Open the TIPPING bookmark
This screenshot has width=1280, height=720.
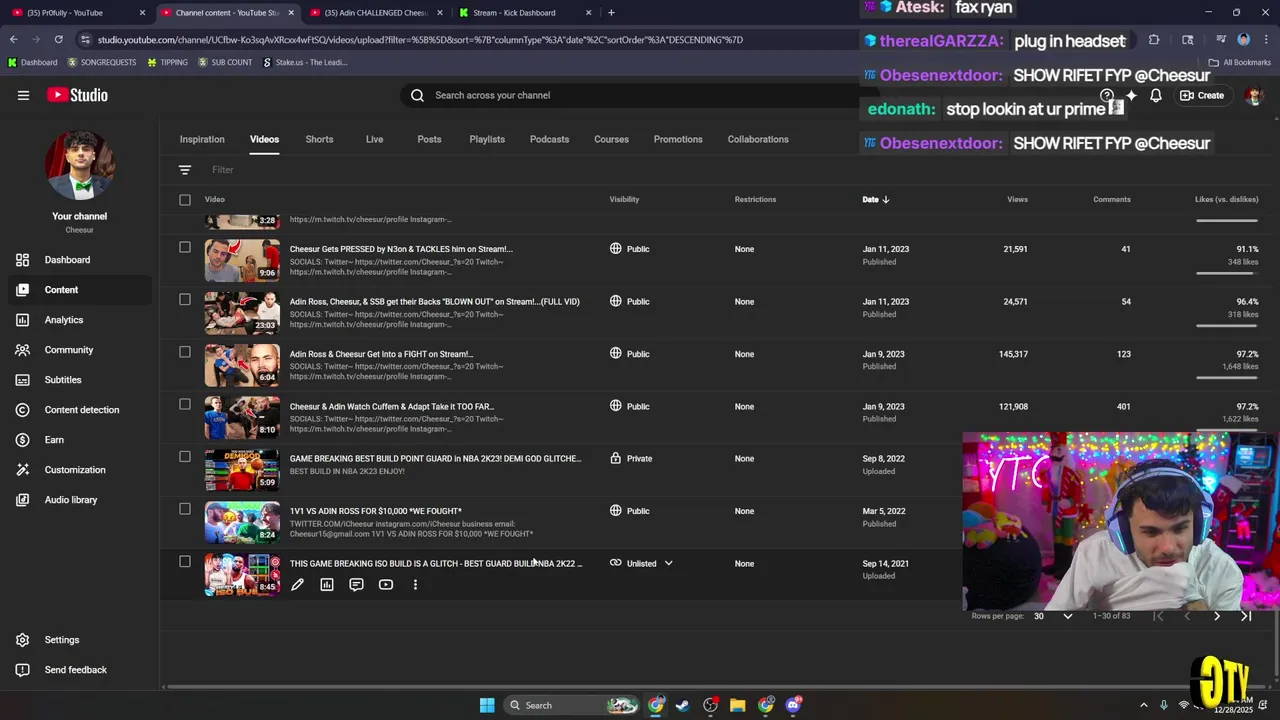(x=167, y=62)
